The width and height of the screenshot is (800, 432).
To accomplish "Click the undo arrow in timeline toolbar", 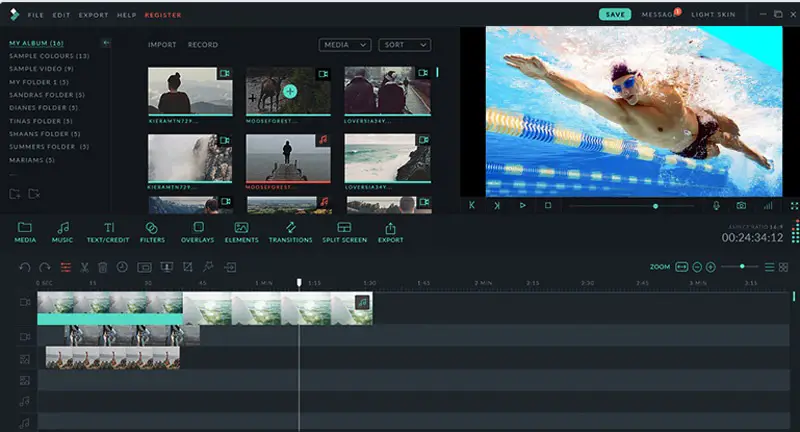I will click(x=25, y=268).
